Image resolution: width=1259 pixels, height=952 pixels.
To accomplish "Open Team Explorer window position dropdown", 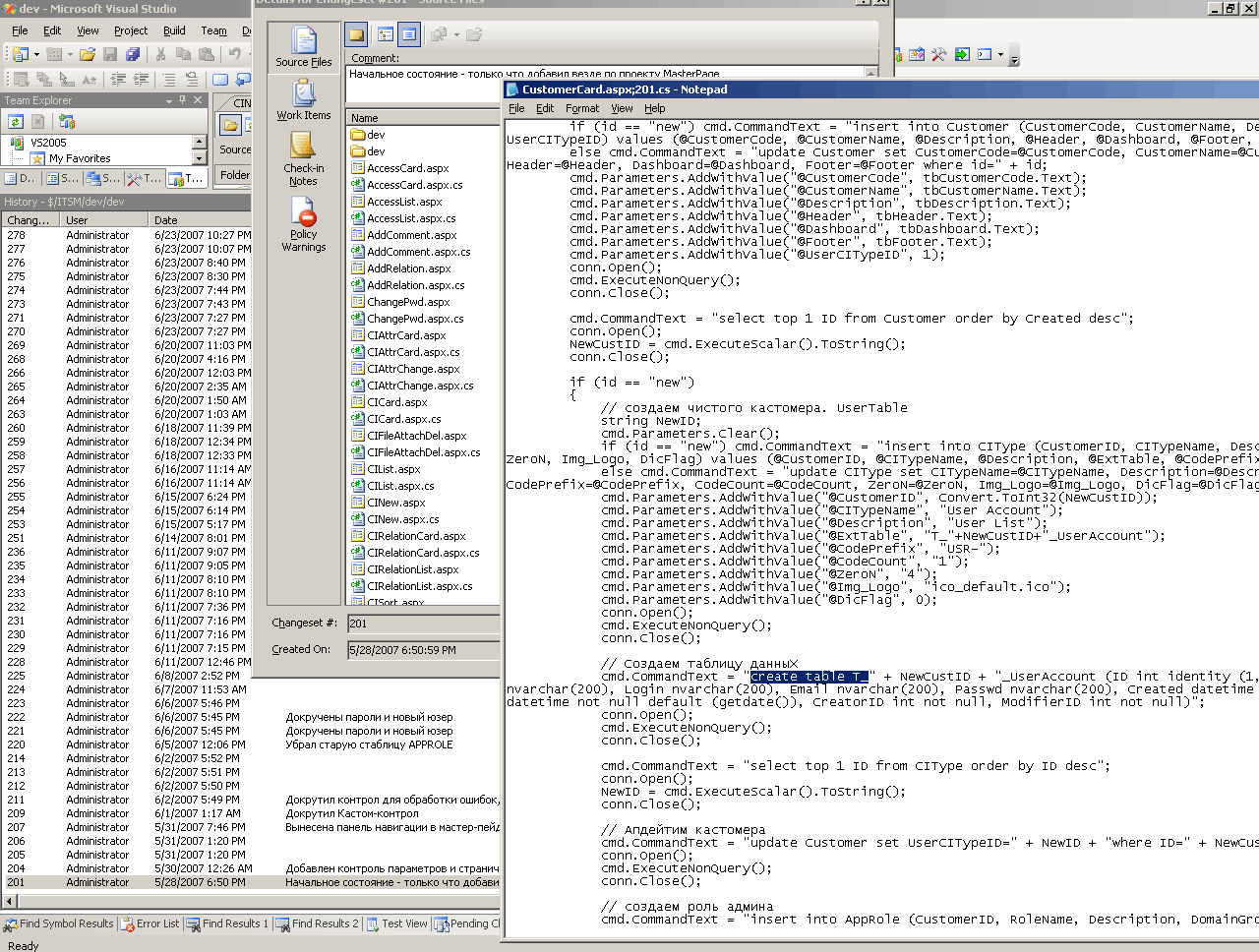I will [x=168, y=100].
